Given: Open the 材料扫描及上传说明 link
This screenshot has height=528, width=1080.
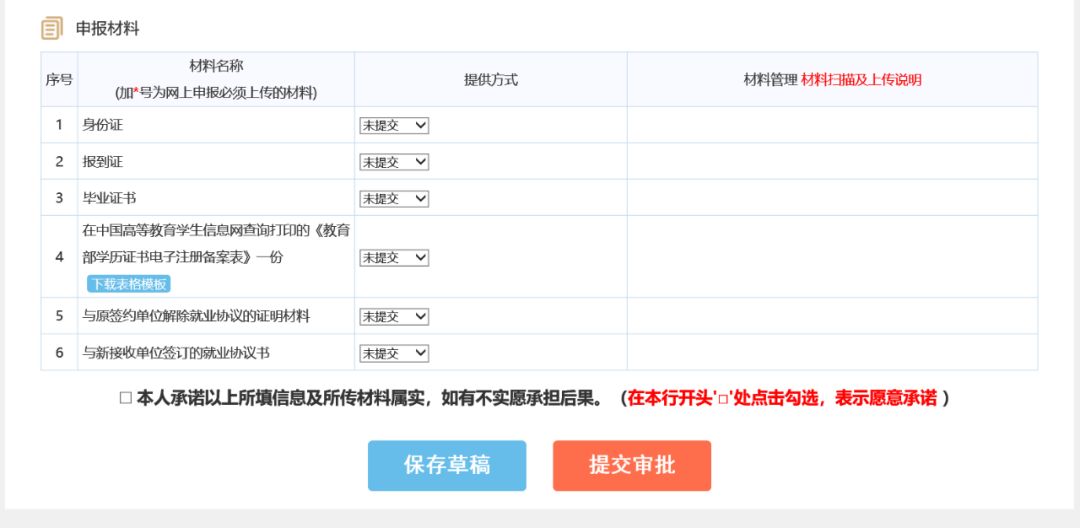Looking at the screenshot, I should [x=861, y=80].
